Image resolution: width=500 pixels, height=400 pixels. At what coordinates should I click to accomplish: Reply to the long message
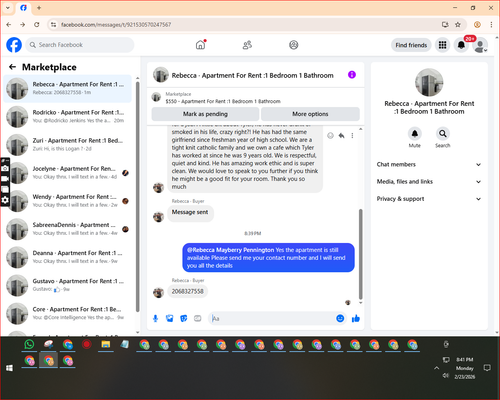tap(341, 135)
